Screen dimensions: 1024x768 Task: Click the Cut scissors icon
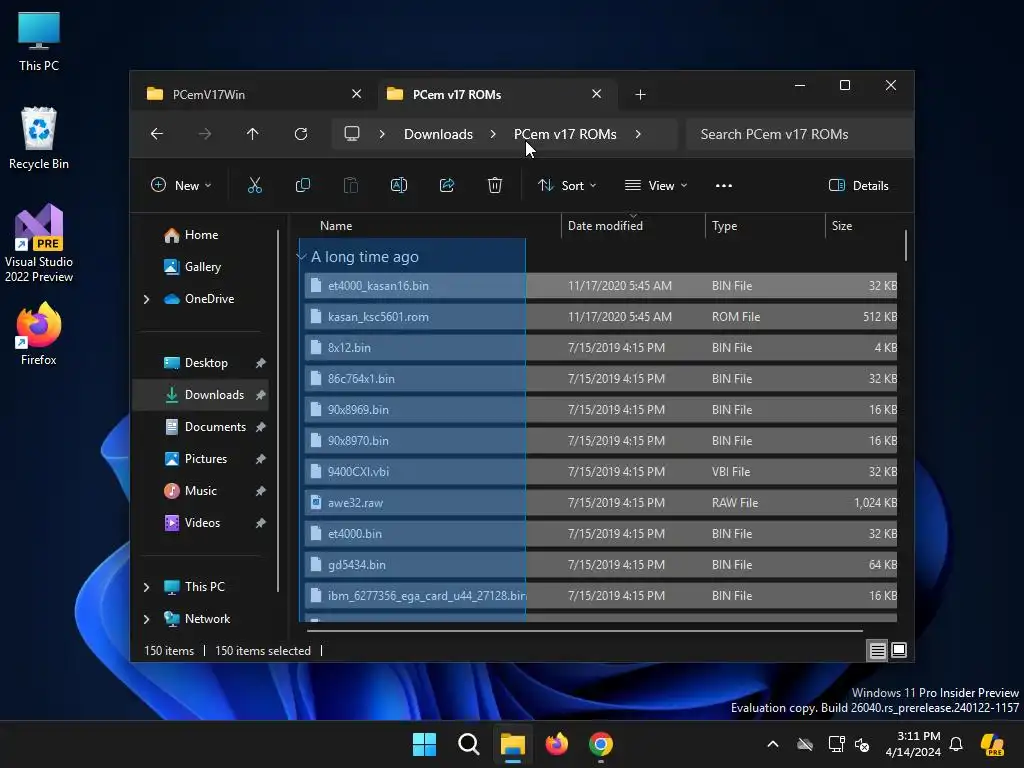[x=255, y=185]
